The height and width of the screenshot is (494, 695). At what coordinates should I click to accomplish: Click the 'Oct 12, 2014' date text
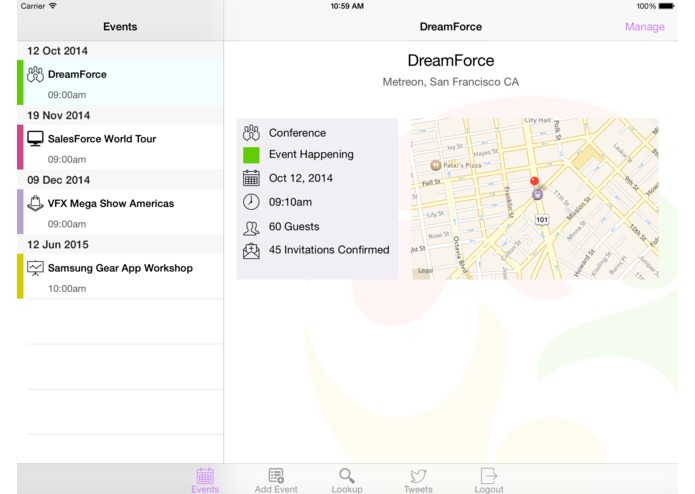301,178
